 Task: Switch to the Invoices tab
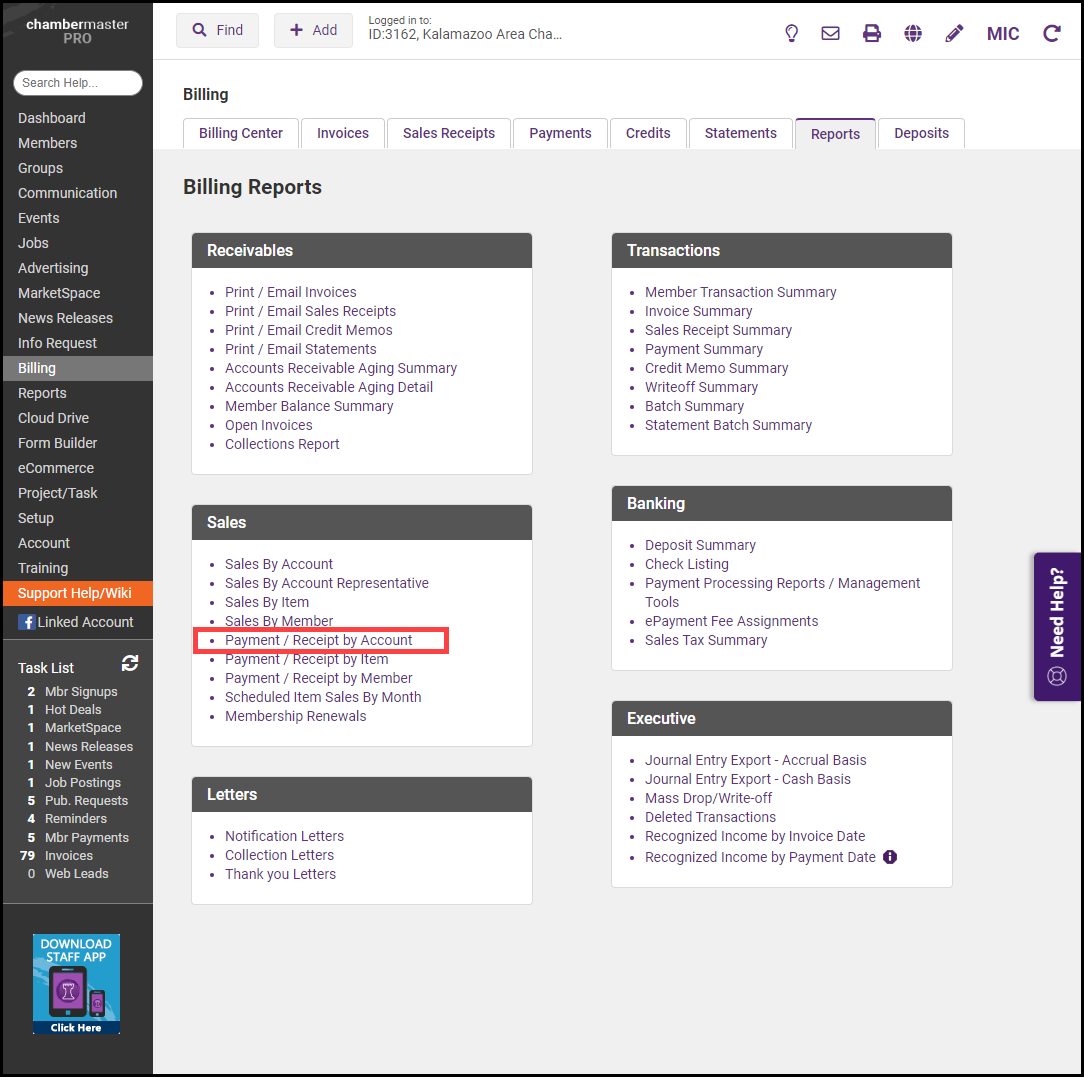coord(343,133)
